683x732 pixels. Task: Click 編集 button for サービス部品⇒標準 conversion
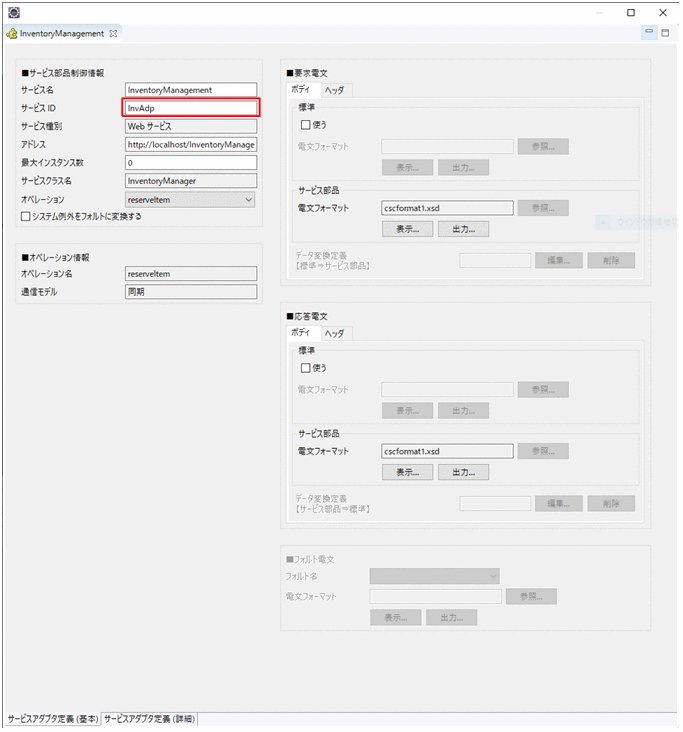coord(559,503)
